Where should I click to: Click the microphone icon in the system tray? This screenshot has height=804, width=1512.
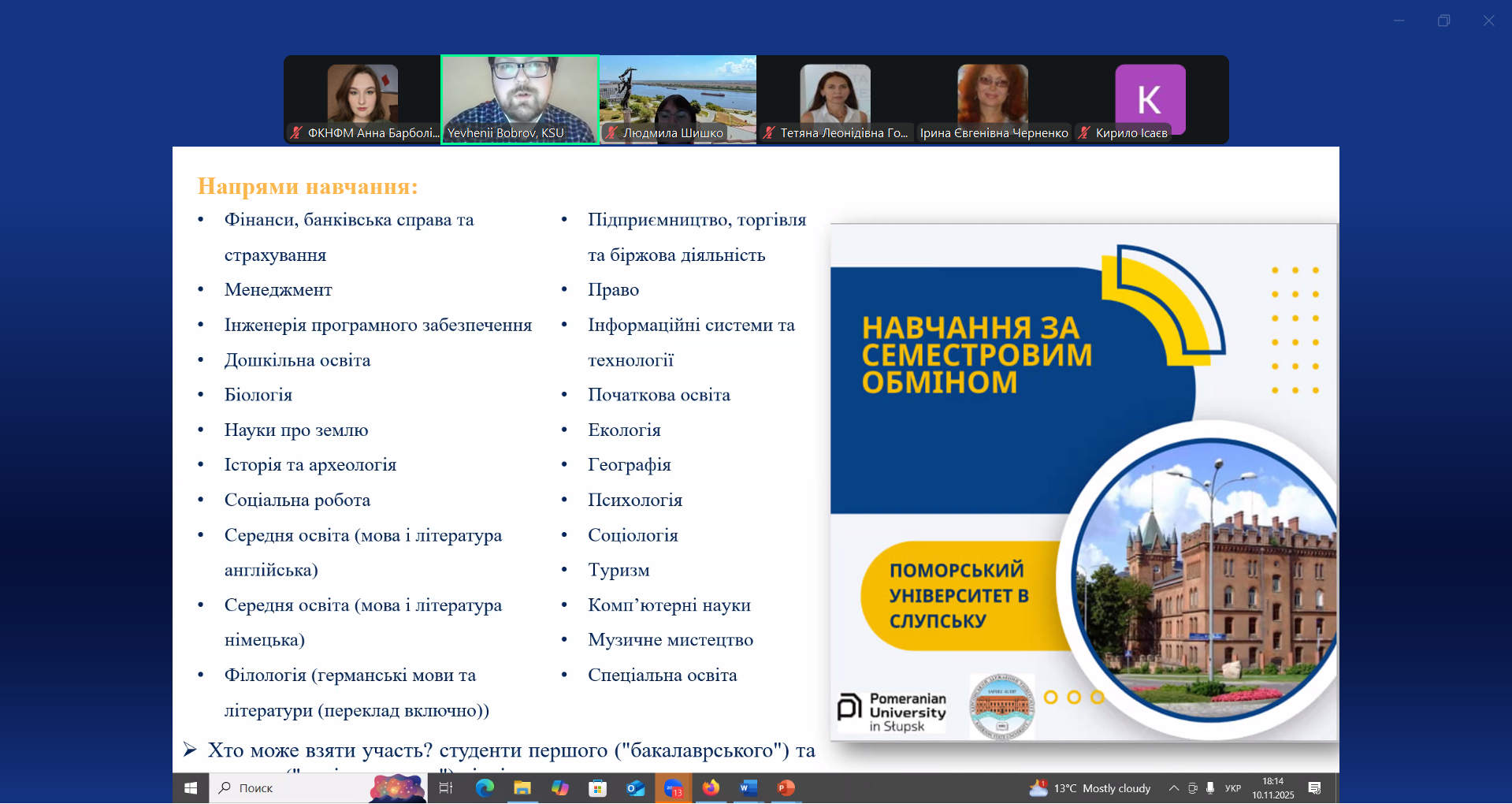pos(1210,787)
